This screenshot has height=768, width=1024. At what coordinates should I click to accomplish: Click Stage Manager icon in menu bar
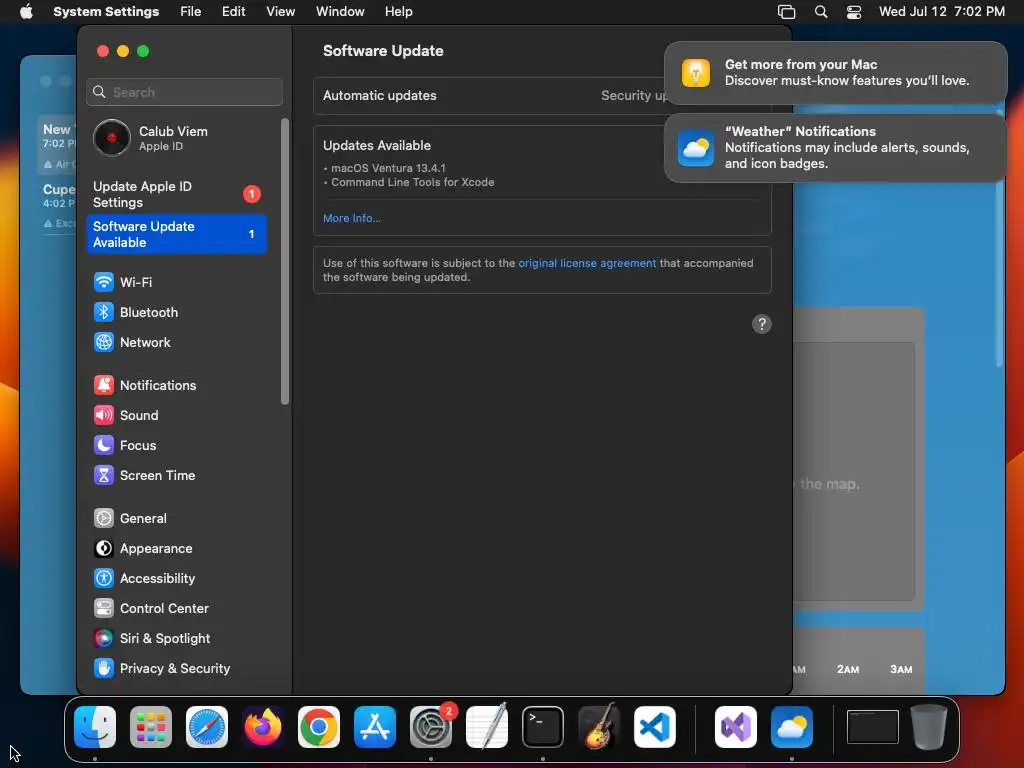786,12
